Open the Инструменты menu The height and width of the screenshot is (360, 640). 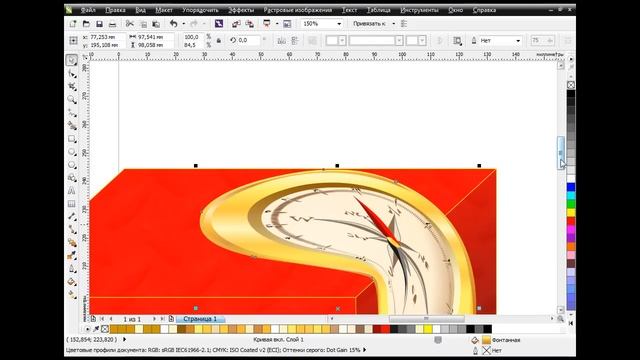(x=419, y=10)
